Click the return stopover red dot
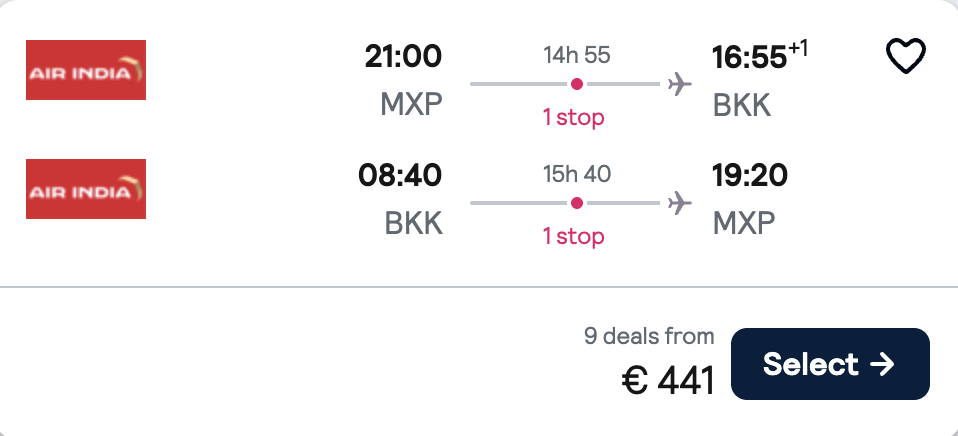The width and height of the screenshot is (958, 436). [577, 203]
